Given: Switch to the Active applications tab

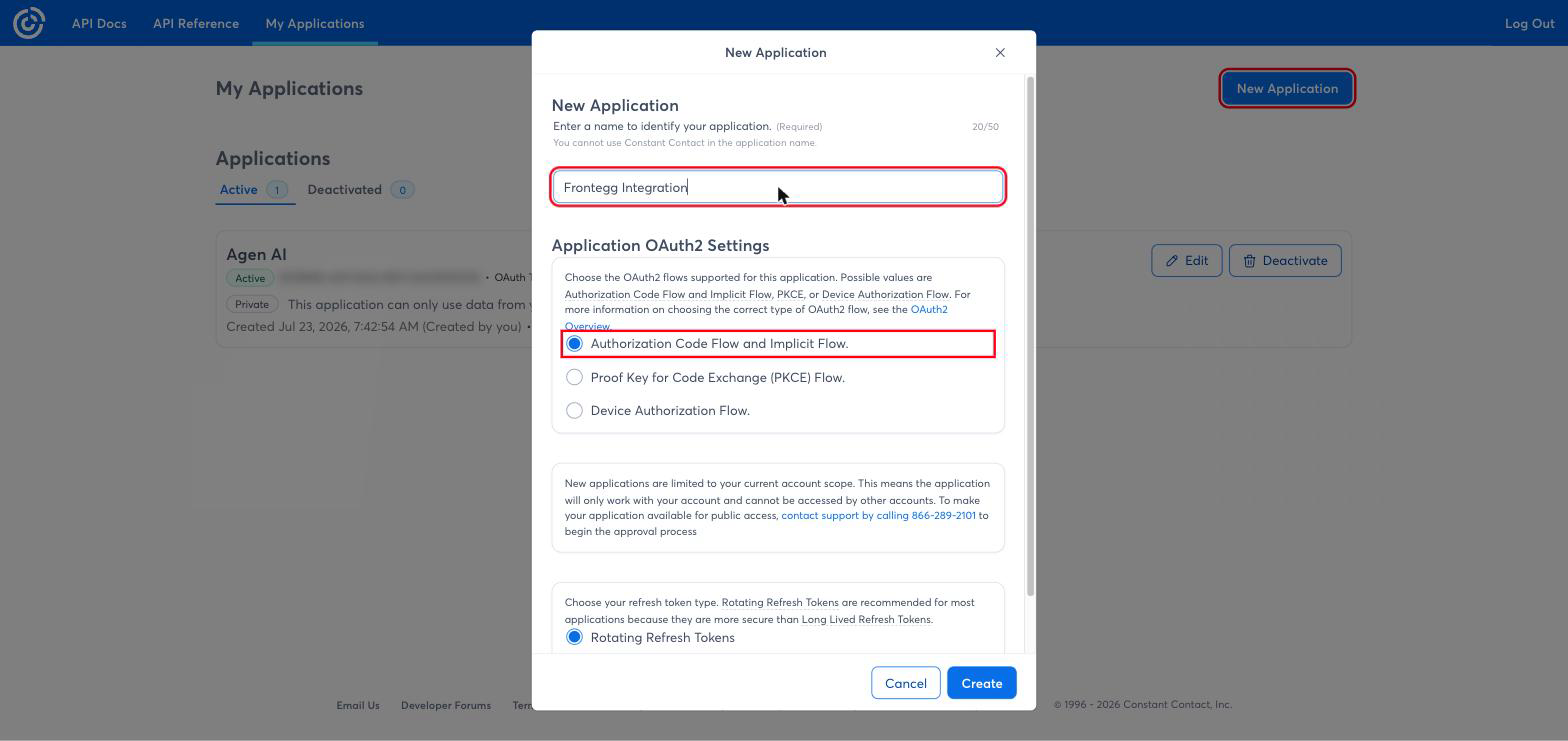Looking at the screenshot, I should [254, 190].
